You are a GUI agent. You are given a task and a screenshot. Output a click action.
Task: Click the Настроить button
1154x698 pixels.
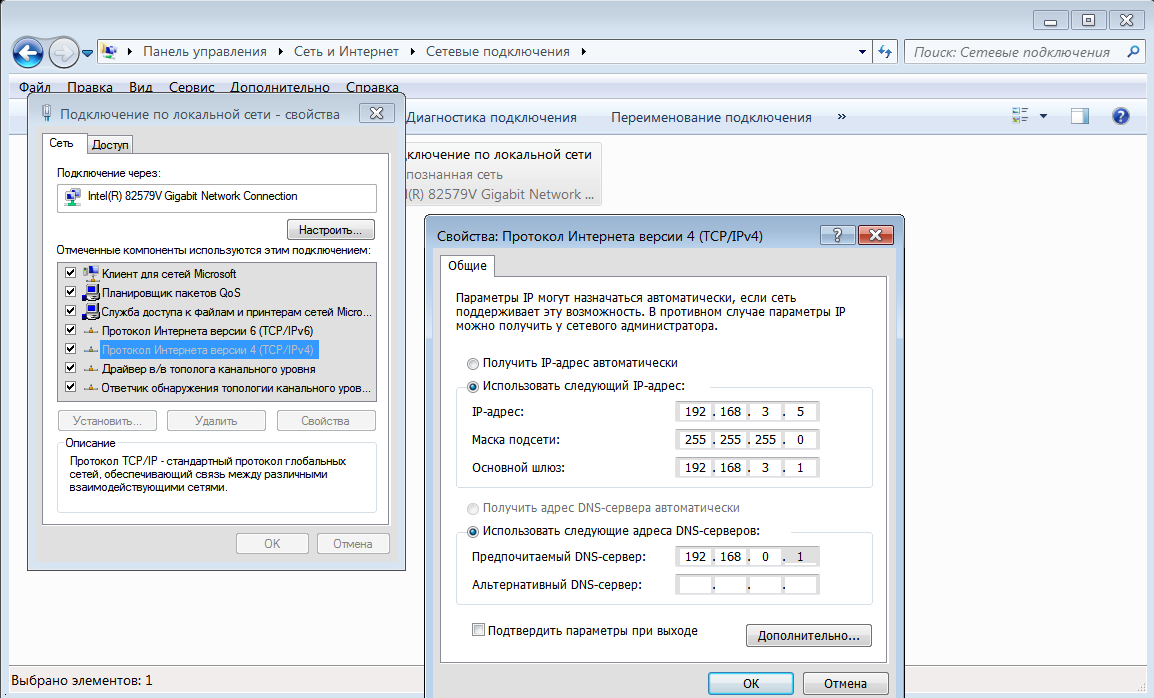click(x=330, y=228)
